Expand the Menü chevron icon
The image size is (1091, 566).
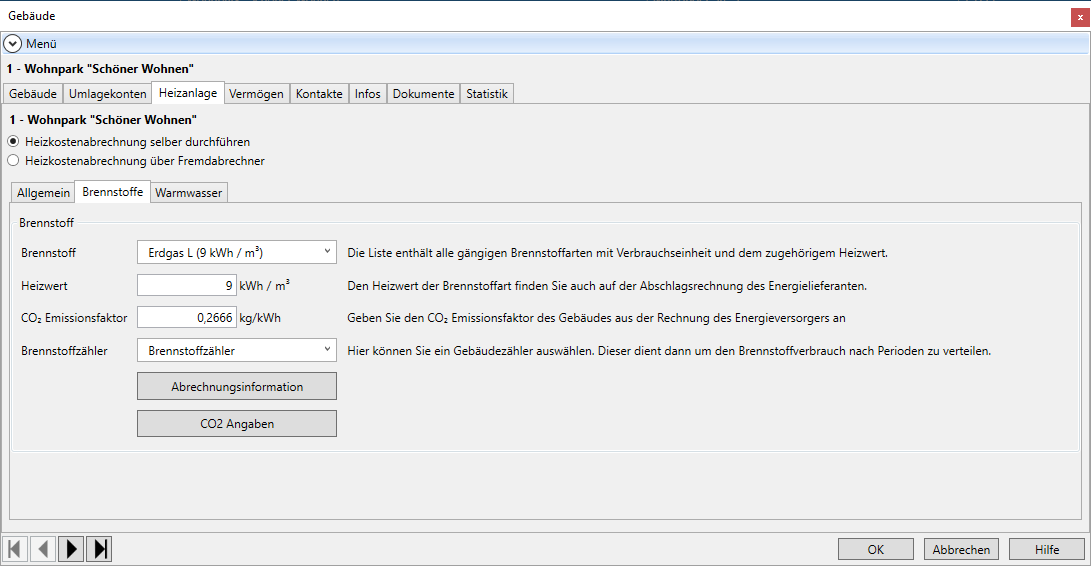point(13,44)
